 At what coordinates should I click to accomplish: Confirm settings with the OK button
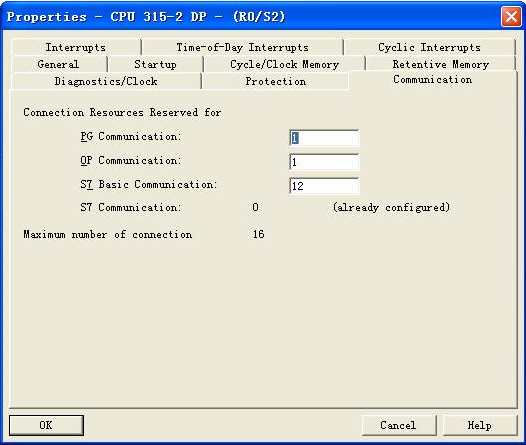pyautogui.click(x=46, y=425)
